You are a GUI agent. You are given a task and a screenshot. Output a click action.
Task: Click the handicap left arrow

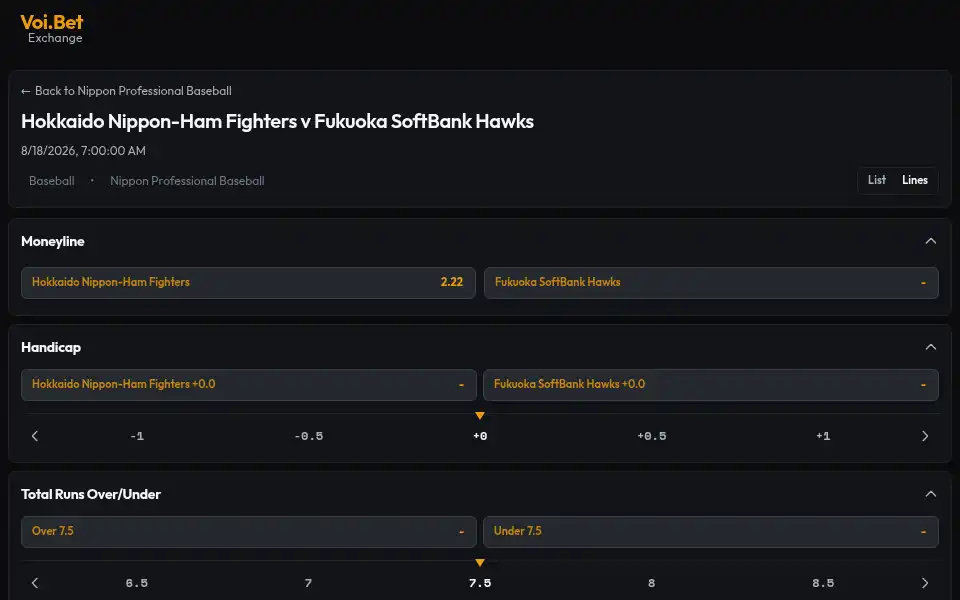click(x=35, y=436)
